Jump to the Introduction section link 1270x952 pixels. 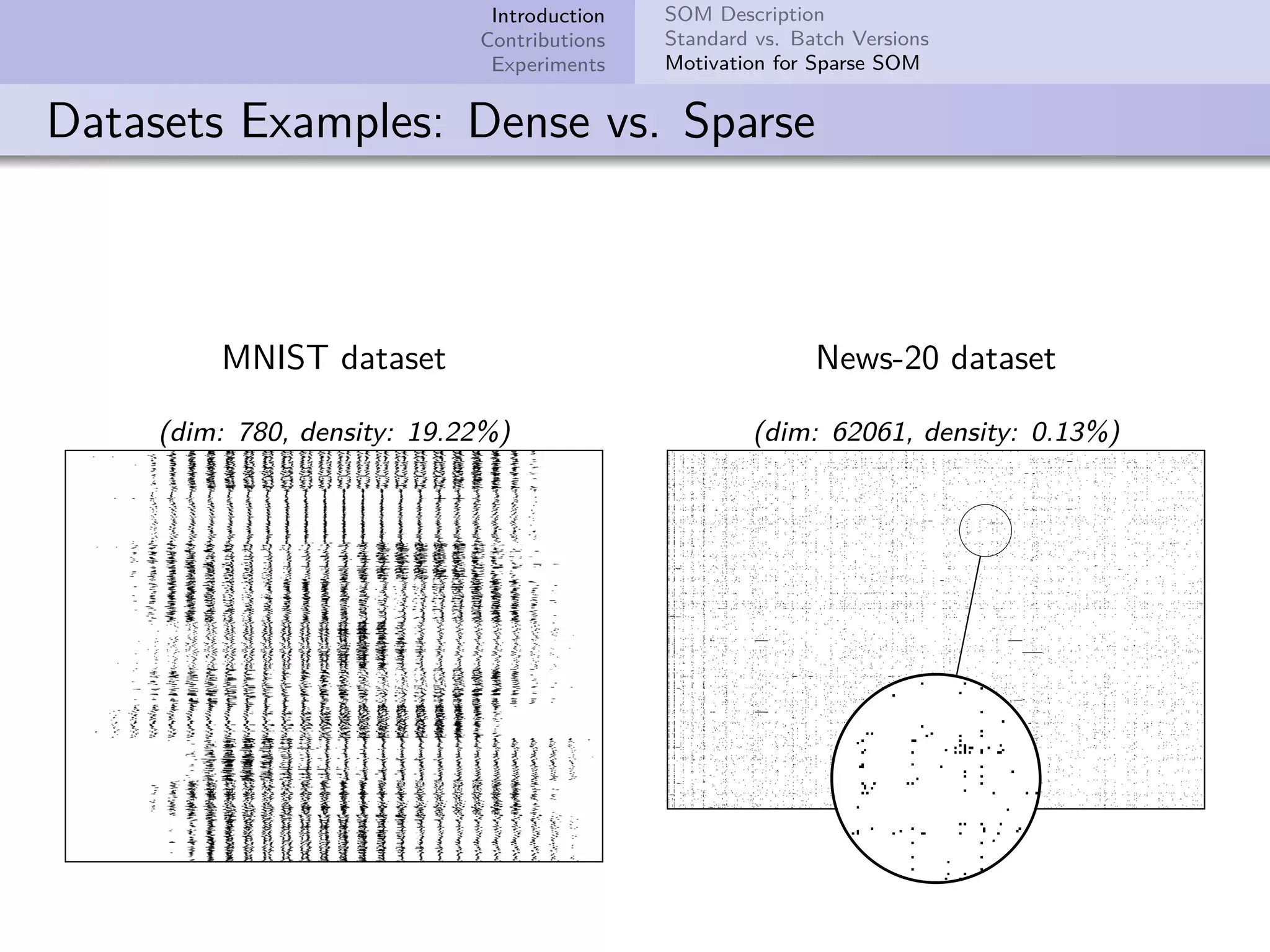point(548,16)
